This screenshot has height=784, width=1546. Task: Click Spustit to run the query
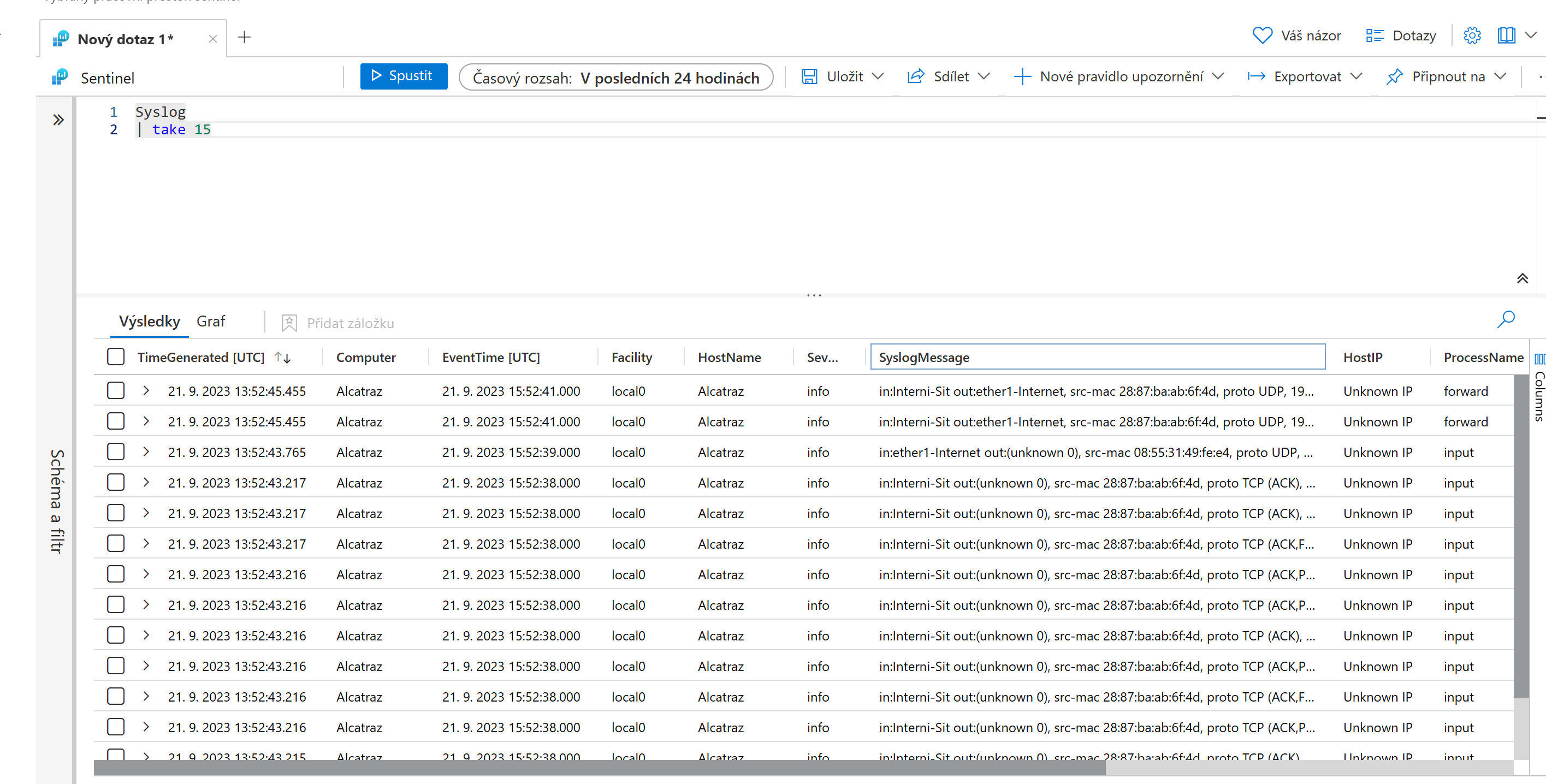pyautogui.click(x=404, y=75)
